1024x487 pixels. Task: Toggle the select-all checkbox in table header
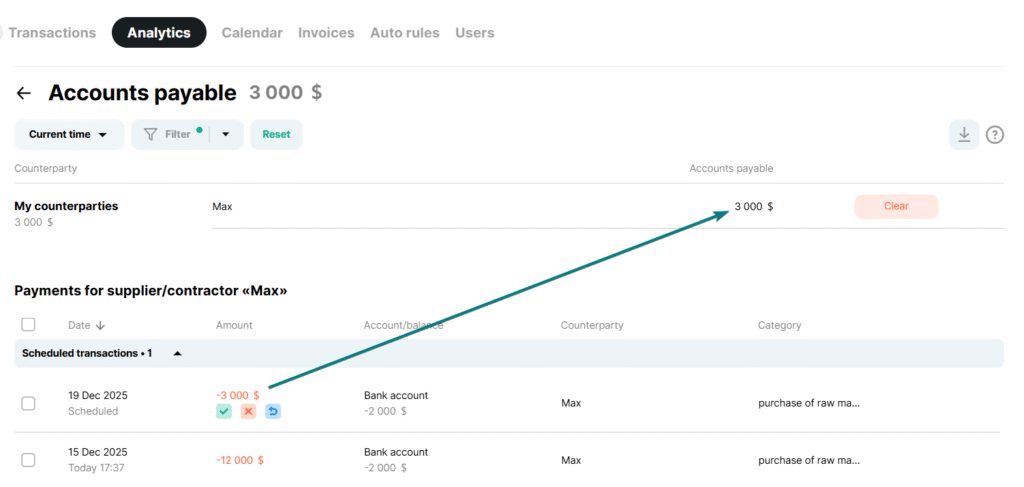point(28,324)
